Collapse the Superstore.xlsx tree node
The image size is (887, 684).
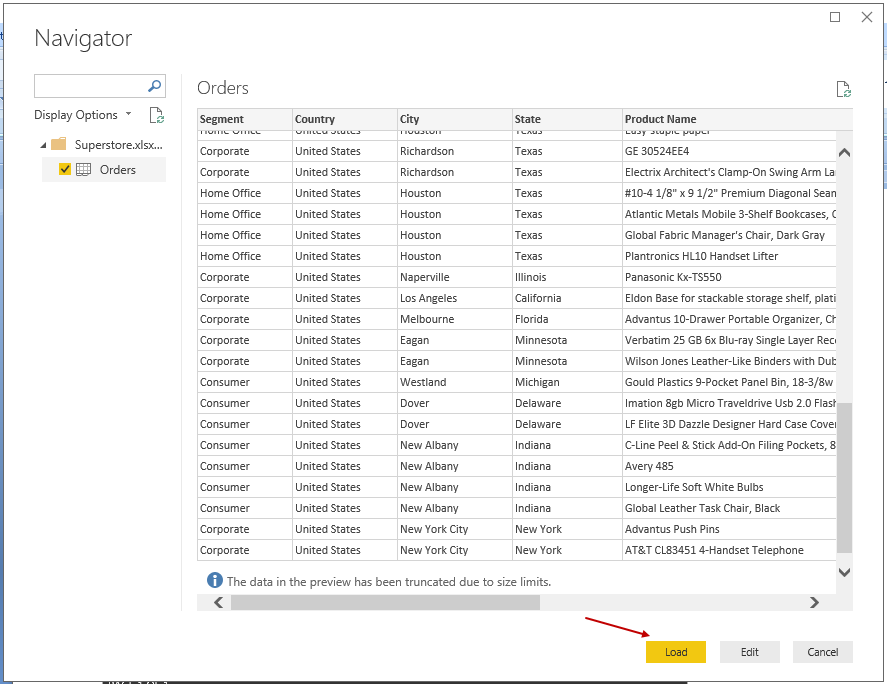tap(43, 144)
